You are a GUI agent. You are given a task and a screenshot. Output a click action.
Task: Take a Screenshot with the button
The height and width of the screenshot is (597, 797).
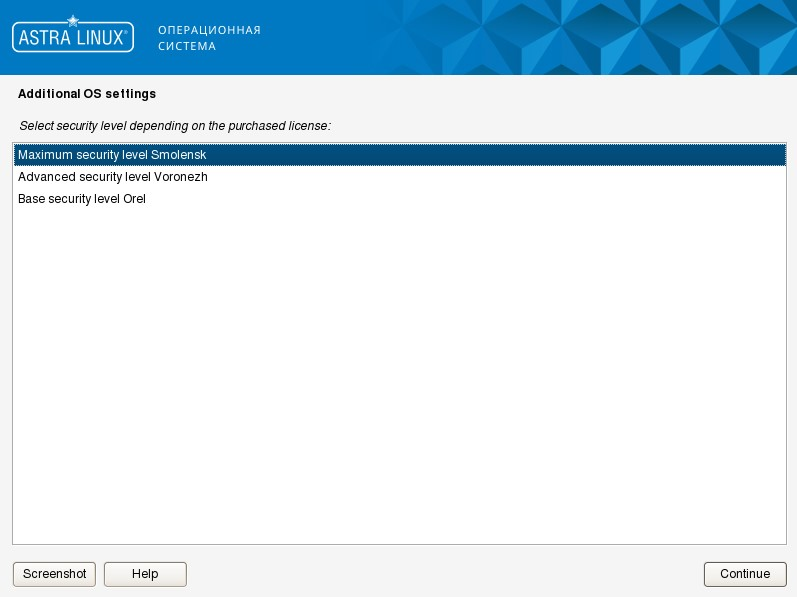[x=54, y=574]
